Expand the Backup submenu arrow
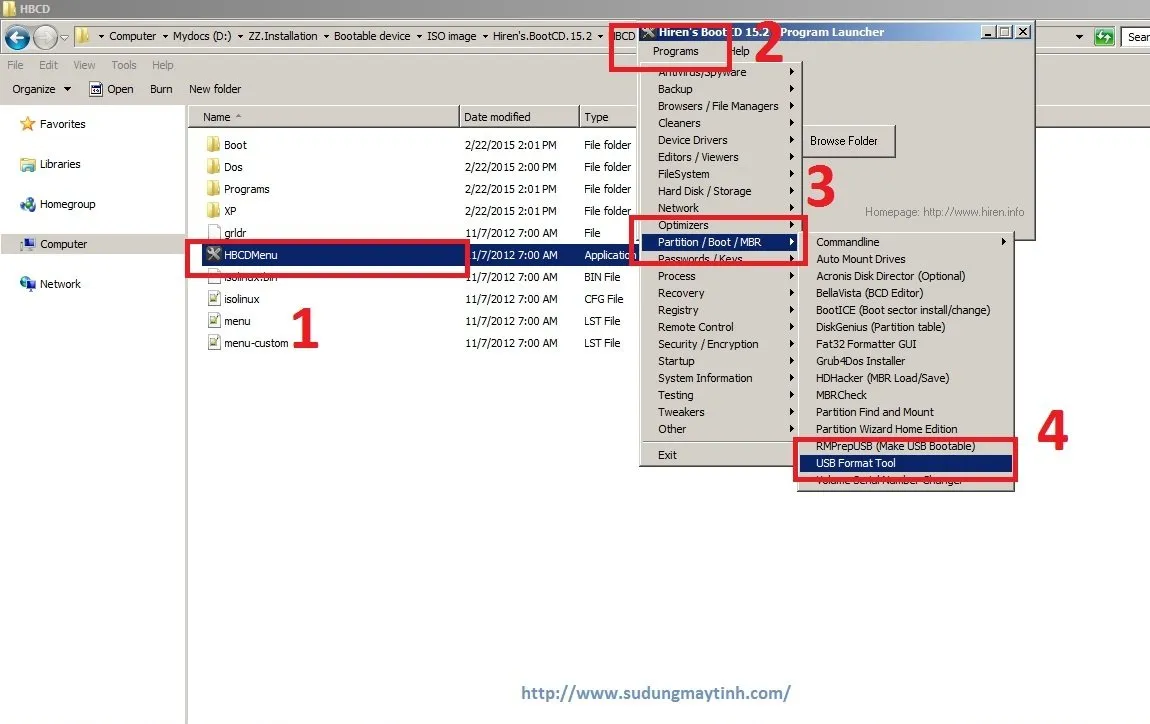The width and height of the screenshot is (1150, 724). coord(791,89)
